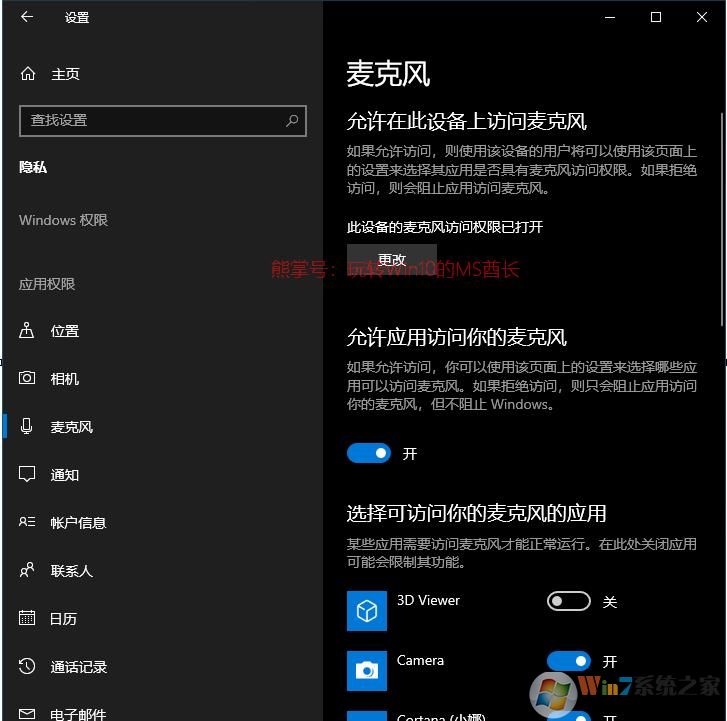Screen dimensions: 727x721
Task: Click the 更改 button
Action: pyautogui.click(x=392, y=260)
